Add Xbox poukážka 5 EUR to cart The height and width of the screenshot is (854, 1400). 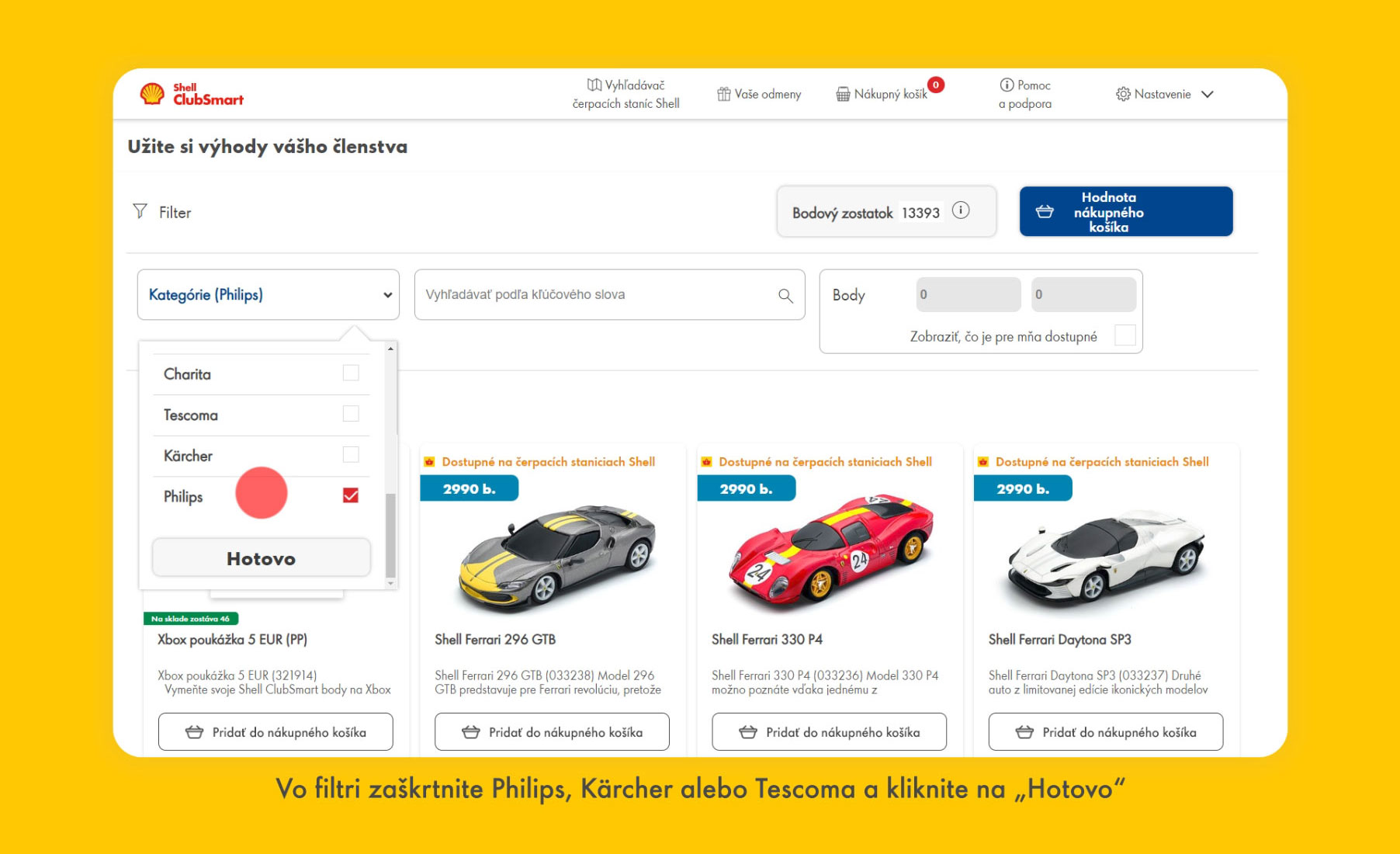(x=275, y=732)
